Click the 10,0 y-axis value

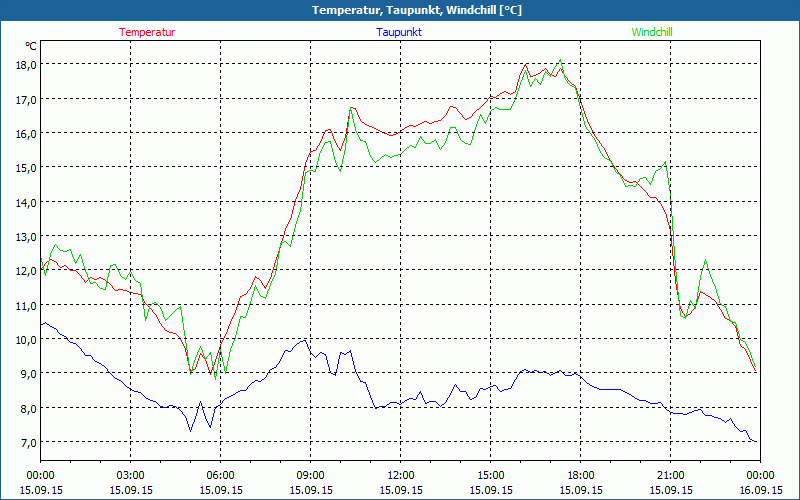(x=27, y=340)
